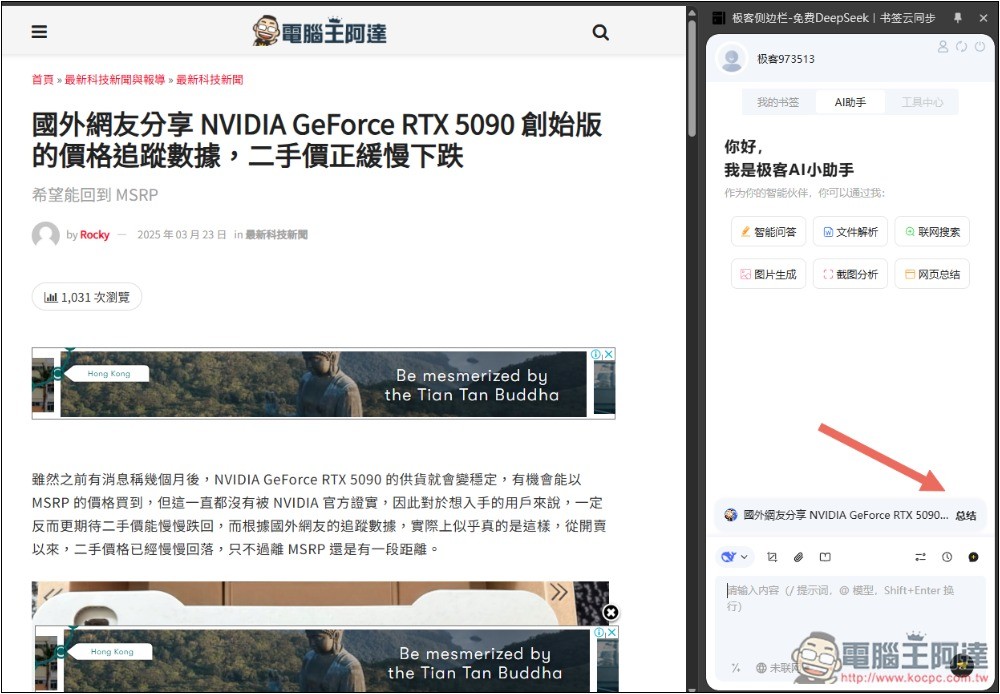Click the 网页总结 button
This screenshot has width=1000, height=694.
tap(932, 274)
